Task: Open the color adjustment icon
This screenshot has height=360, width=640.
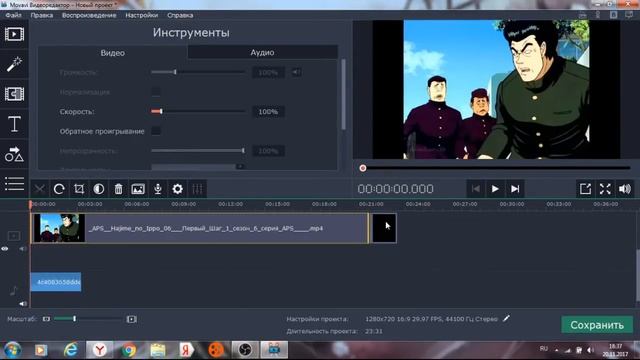Action: coord(99,189)
